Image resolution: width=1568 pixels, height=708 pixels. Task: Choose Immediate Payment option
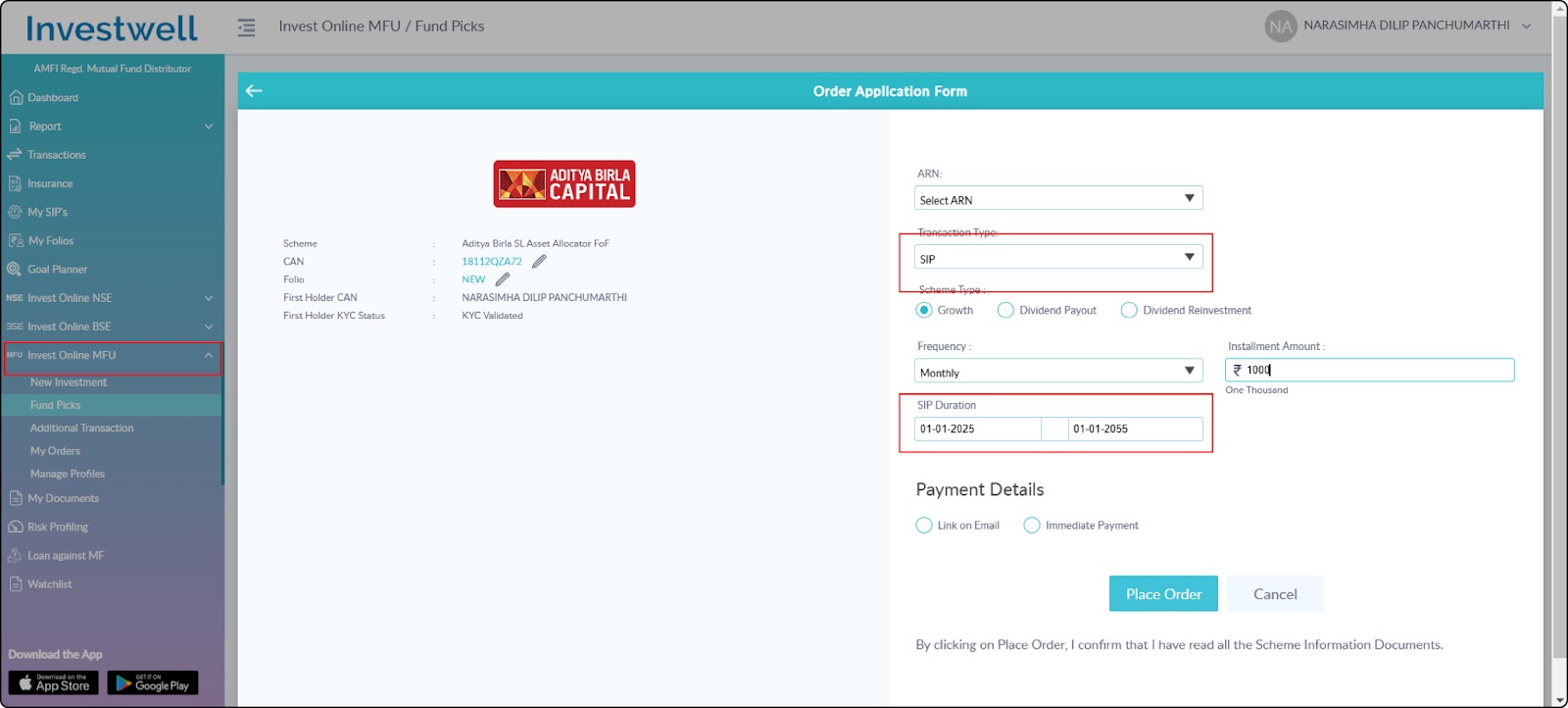(x=1032, y=526)
